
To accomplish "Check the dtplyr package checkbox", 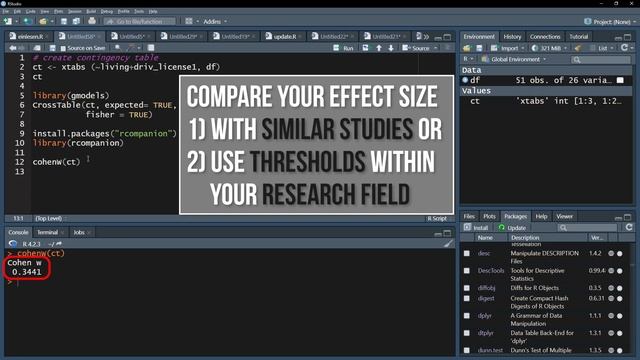I will click(x=467, y=333).
